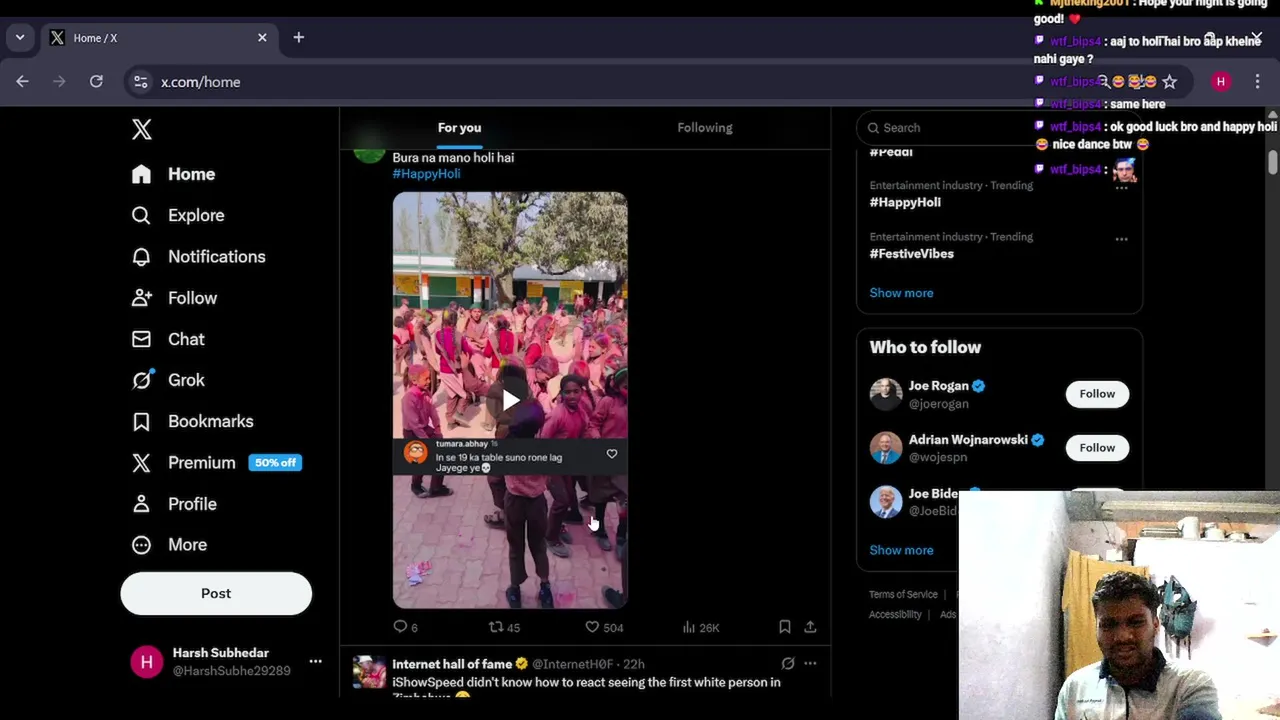
Task: Reply to the Holi post
Action: click(x=405, y=627)
